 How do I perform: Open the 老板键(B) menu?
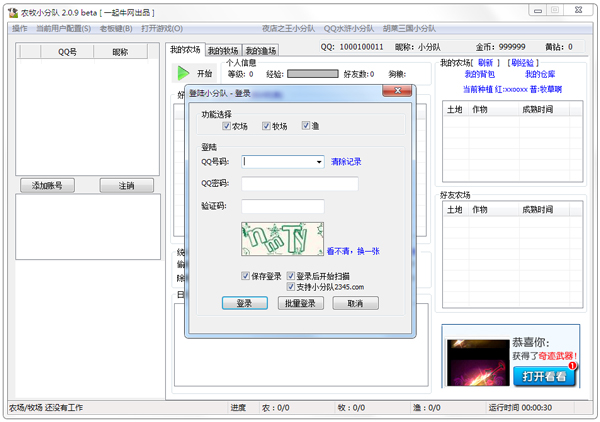click(x=116, y=29)
